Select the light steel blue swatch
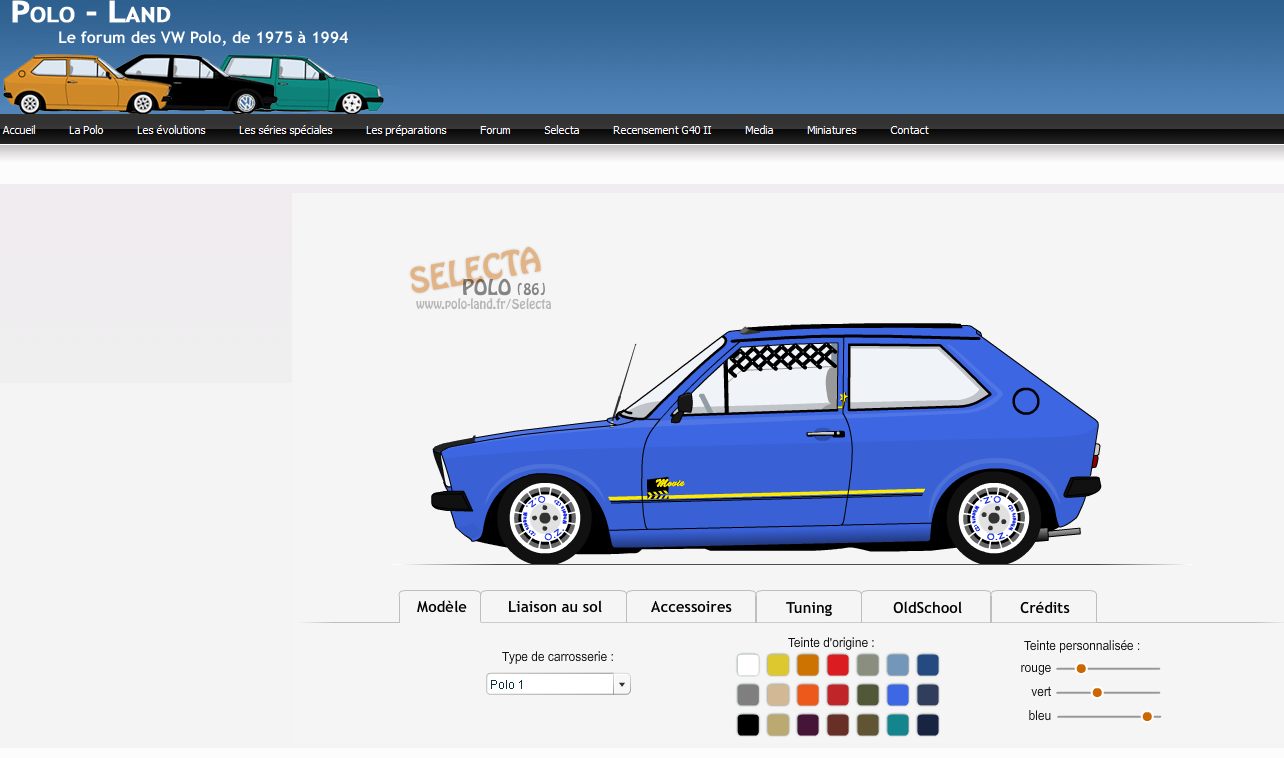 click(898, 665)
